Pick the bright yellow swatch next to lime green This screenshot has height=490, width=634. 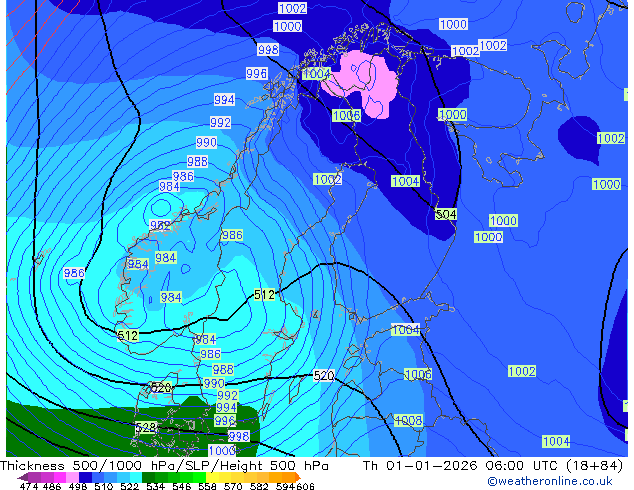(x=212, y=477)
